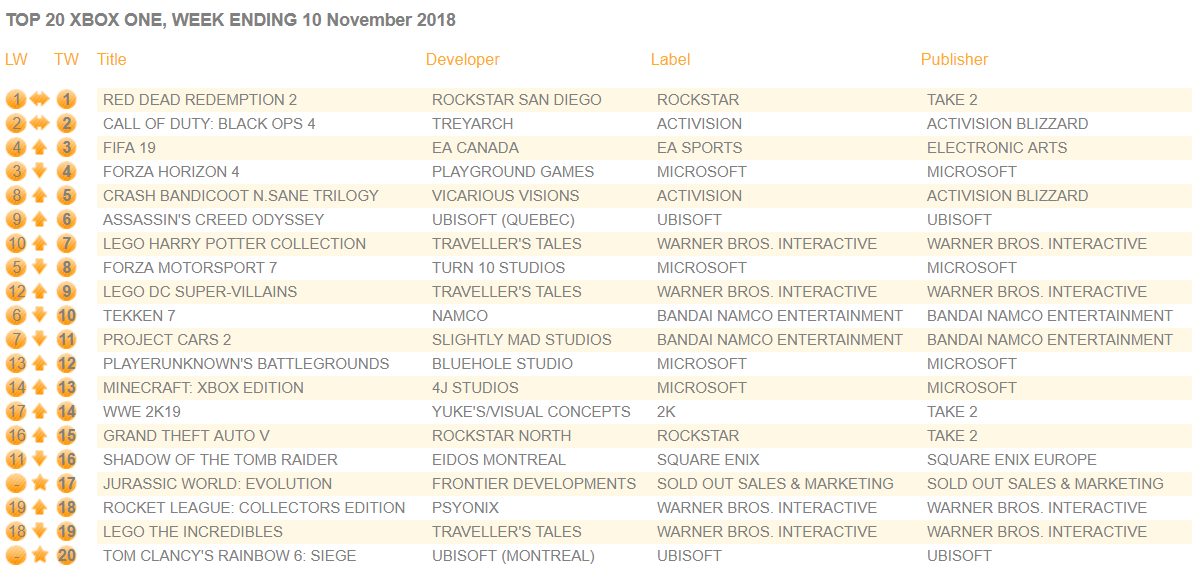Click the down arrow in the Project Cars 2 row
The width and height of the screenshot is (1198, 570).
pyautogui.click(x=40, y=339)
